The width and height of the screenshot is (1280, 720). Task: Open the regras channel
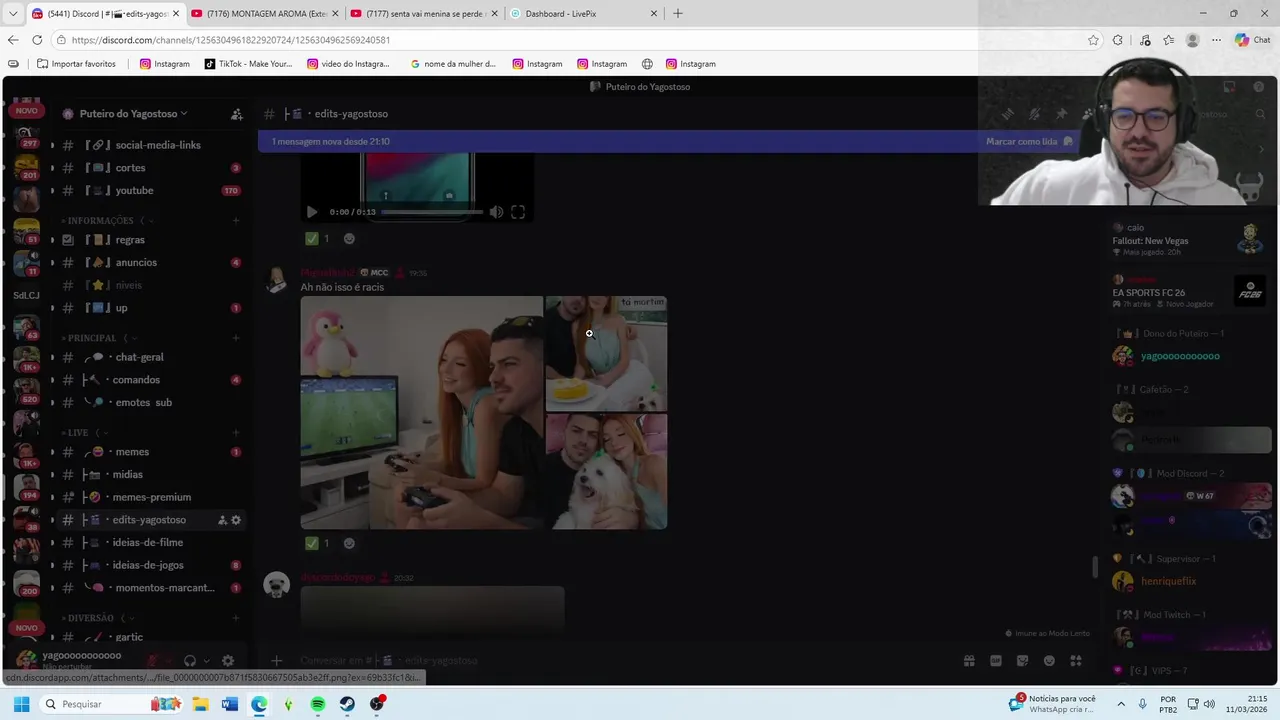[x=150, y=240]
